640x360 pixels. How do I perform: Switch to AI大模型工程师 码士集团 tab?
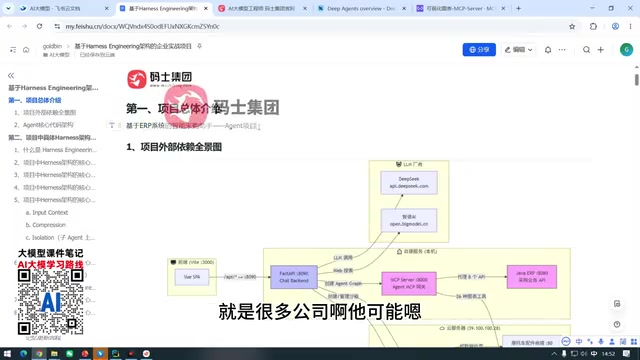coord(262,8)
